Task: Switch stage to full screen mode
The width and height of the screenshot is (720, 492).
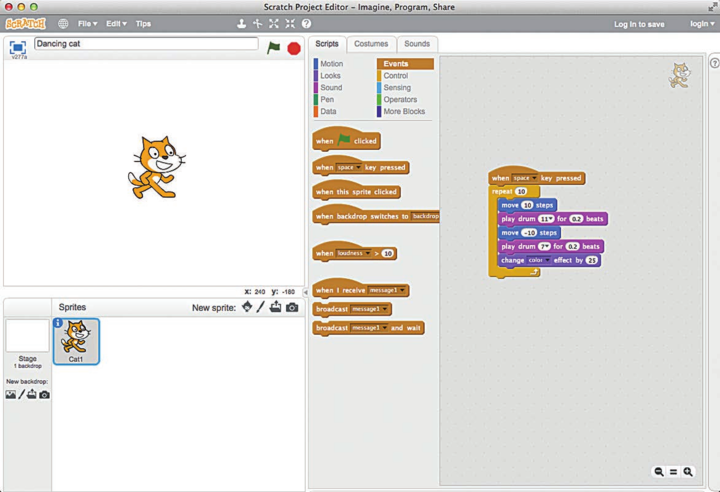Action: [17, 46]
